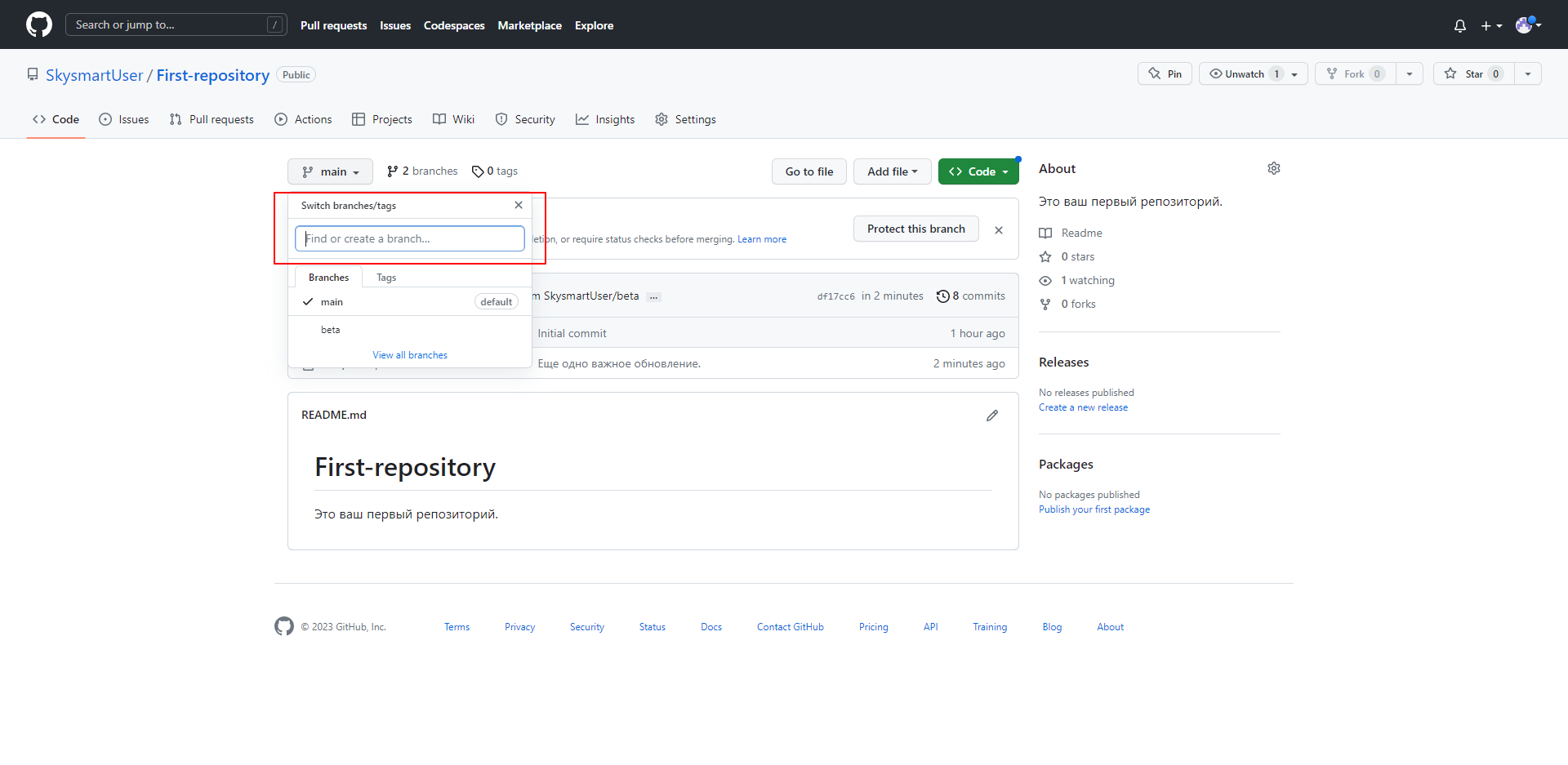Image resolution: width=1568 pixels, height=765 pixels.
Task: Click Publish your first package
Action: click(x=1094, y=509)
